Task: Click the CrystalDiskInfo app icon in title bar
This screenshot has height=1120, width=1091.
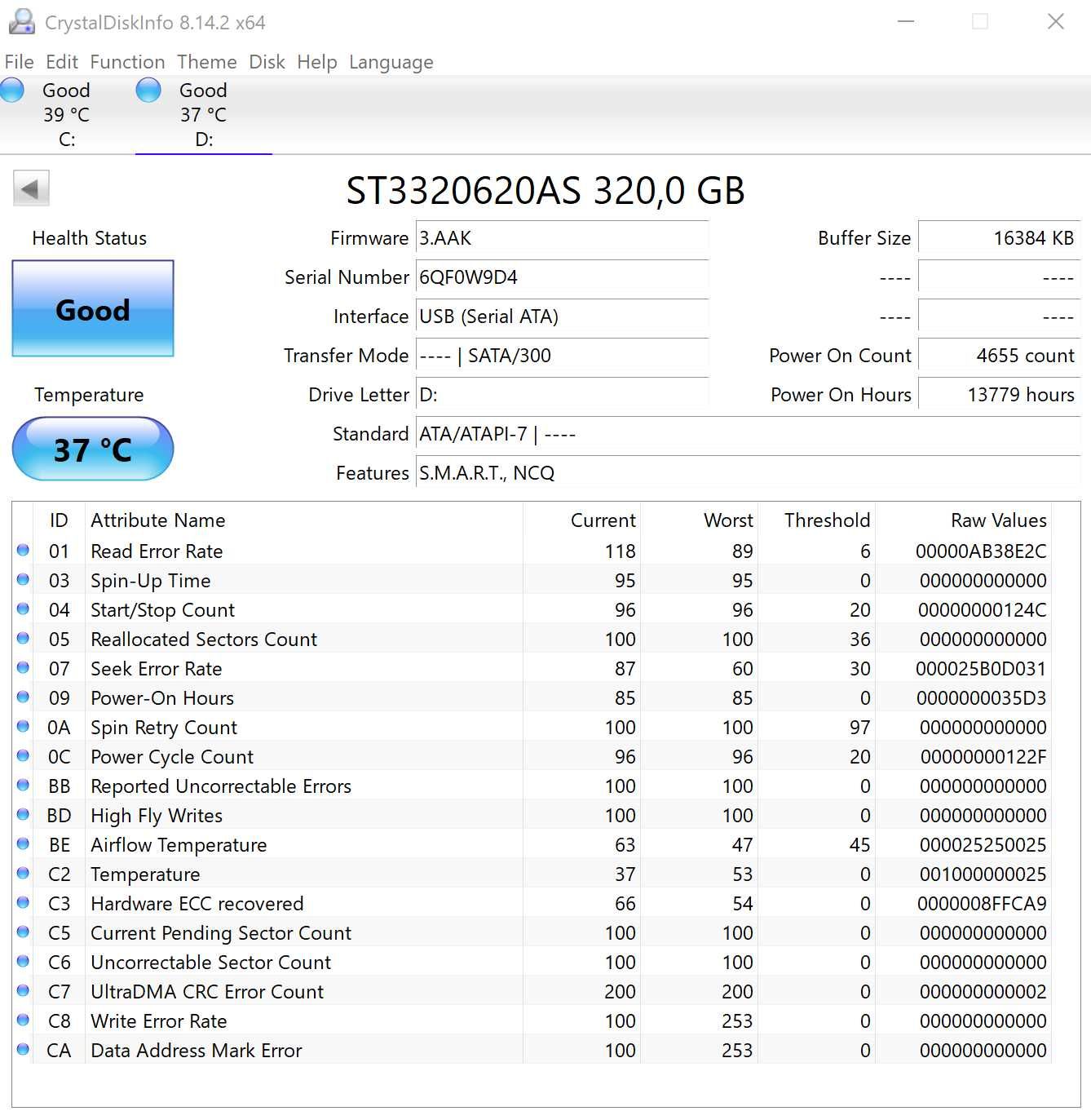Action: 21,22
